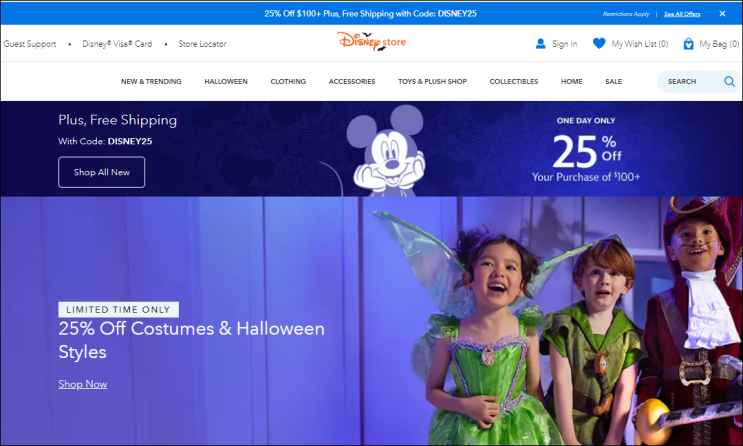This screenshot has width=743, height=446.
Task: Open the New & Trending menu
Action: pos(151,82)
